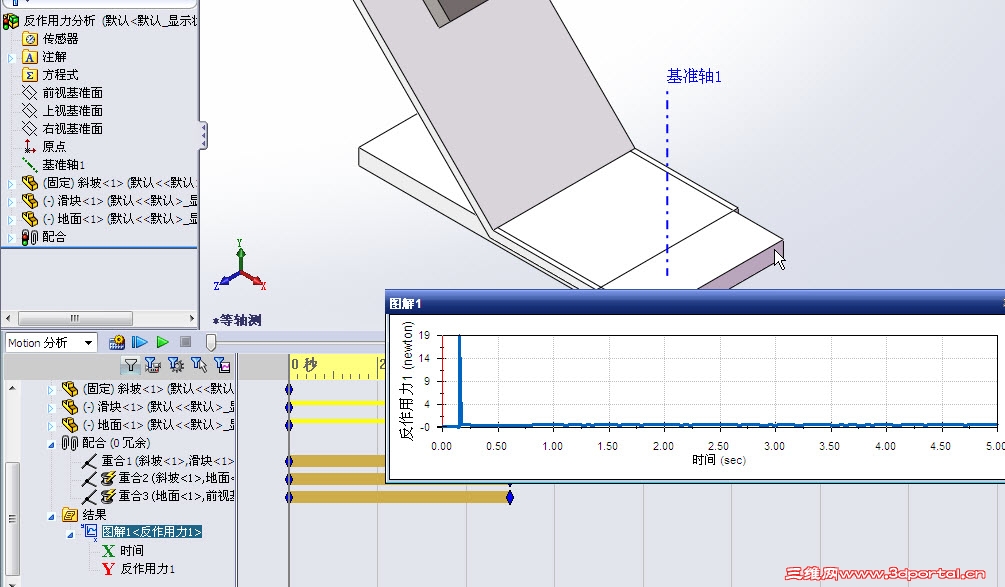1005x587 pixels.
Task: Click the 0 秒 timeline ruler mark
Action: [x=304, y=365]
